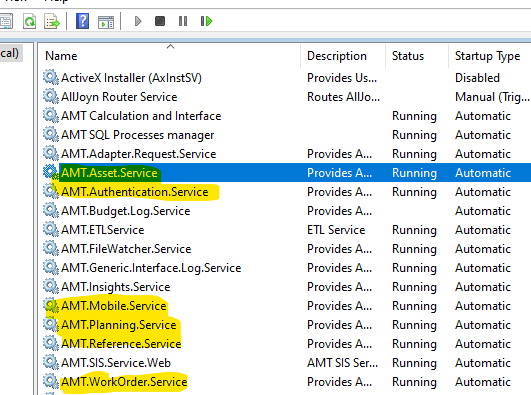Select AMT Calculation and Interface name
The width and height of the screenshot is (531, 395).
141,116
